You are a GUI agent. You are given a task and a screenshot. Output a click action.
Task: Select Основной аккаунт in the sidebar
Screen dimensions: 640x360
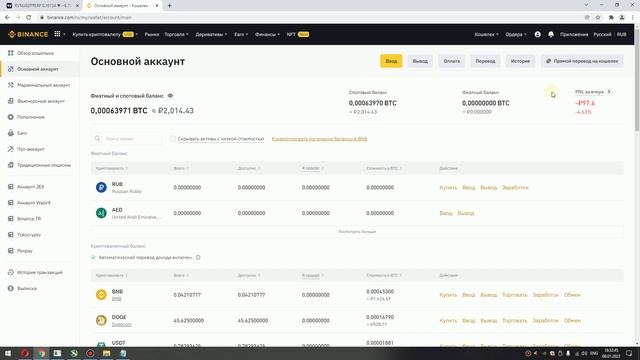(38, 69)
